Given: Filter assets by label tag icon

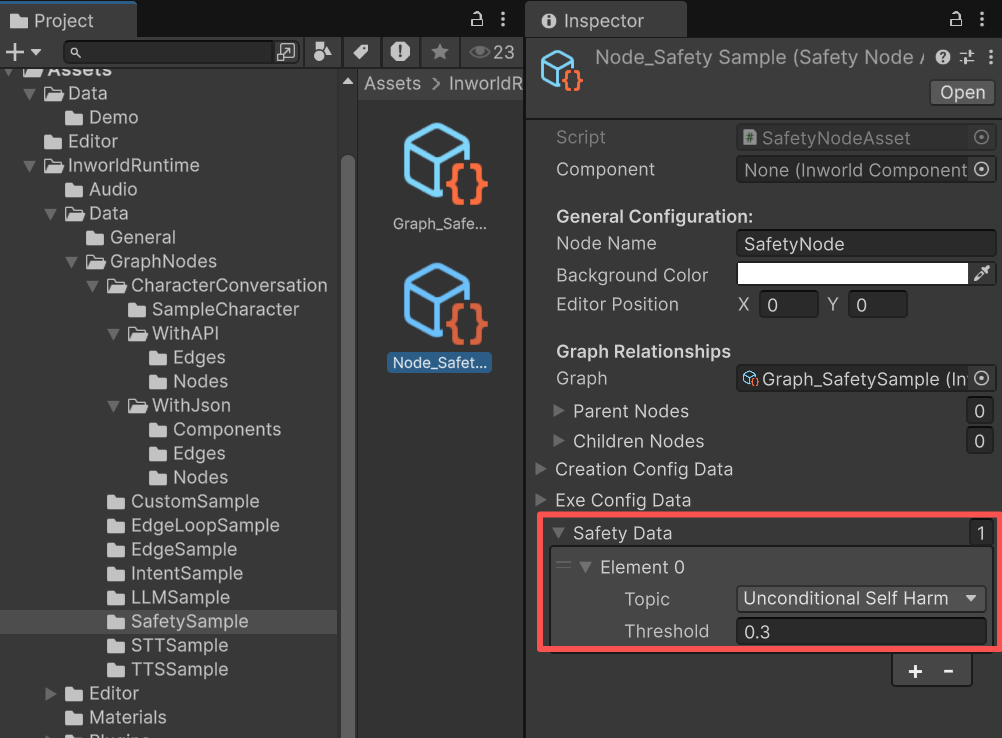Looking at the screenshot, I should click(361, 52).
